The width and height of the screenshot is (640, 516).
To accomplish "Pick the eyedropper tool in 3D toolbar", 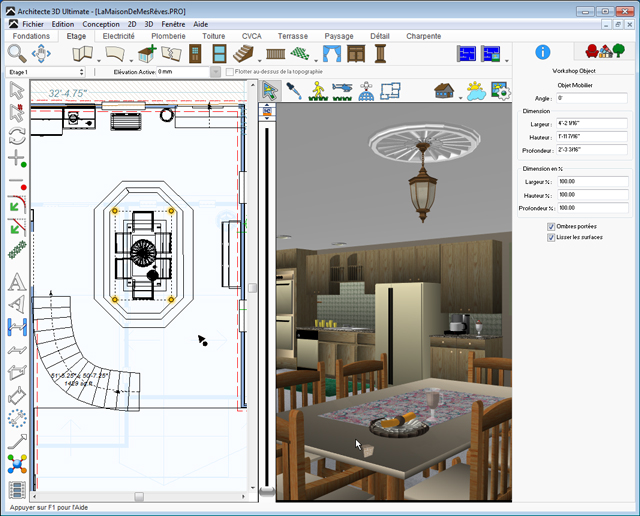I will (x=294, y=90).
